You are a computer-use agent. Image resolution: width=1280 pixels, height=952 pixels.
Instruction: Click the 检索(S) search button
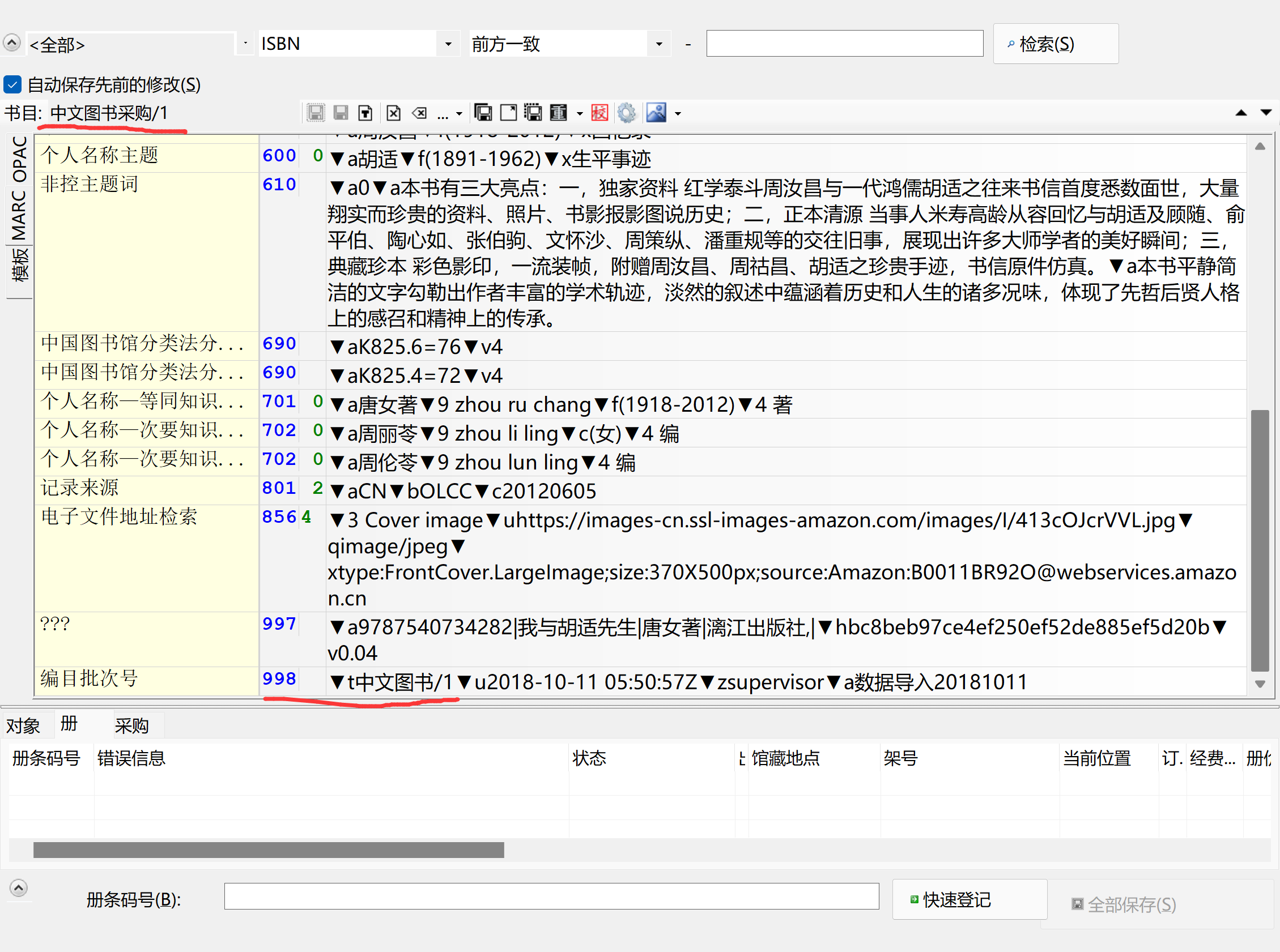click(1055, 44)
